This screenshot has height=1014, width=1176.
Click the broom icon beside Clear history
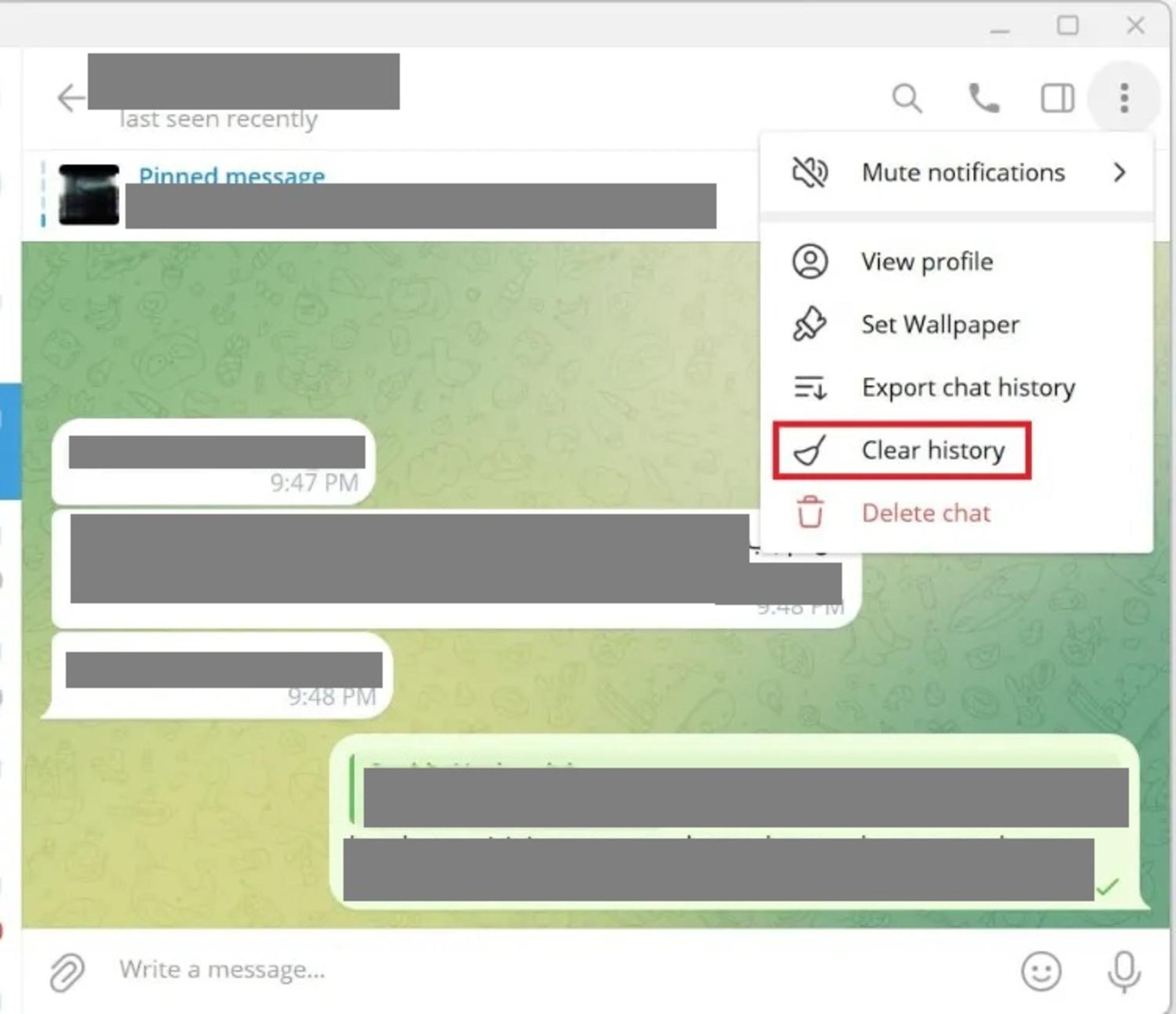click(x=810, y=451)
